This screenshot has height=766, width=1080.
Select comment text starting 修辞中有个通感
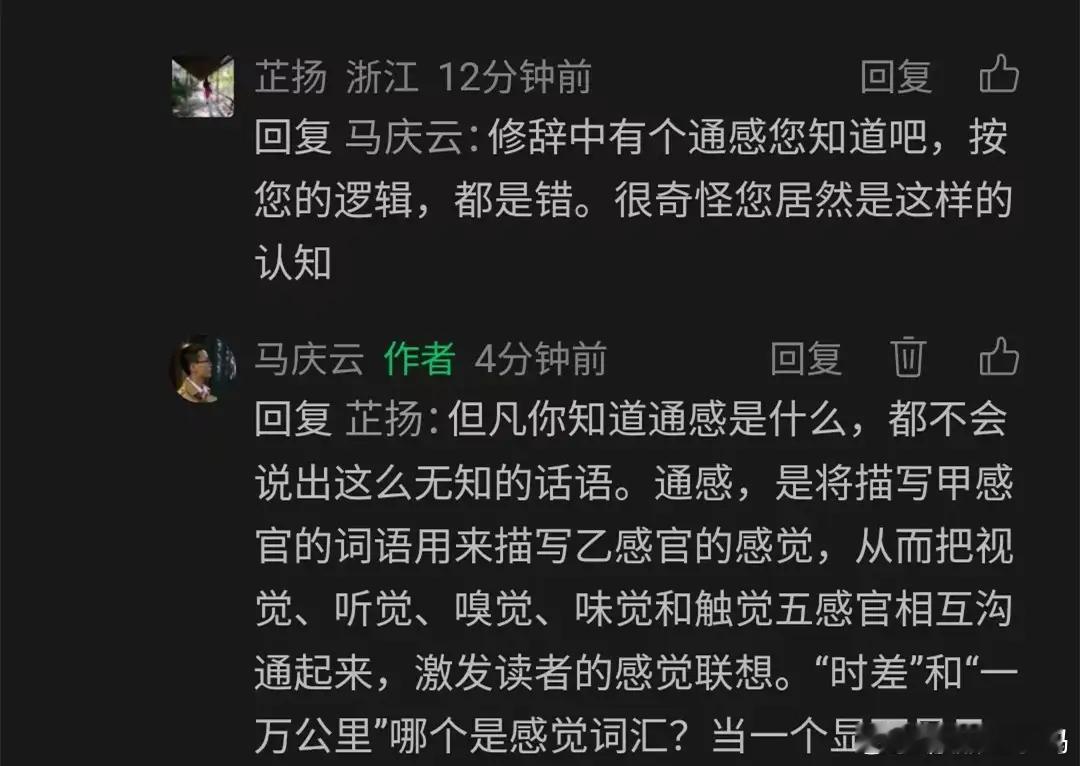tap(634, 199)
